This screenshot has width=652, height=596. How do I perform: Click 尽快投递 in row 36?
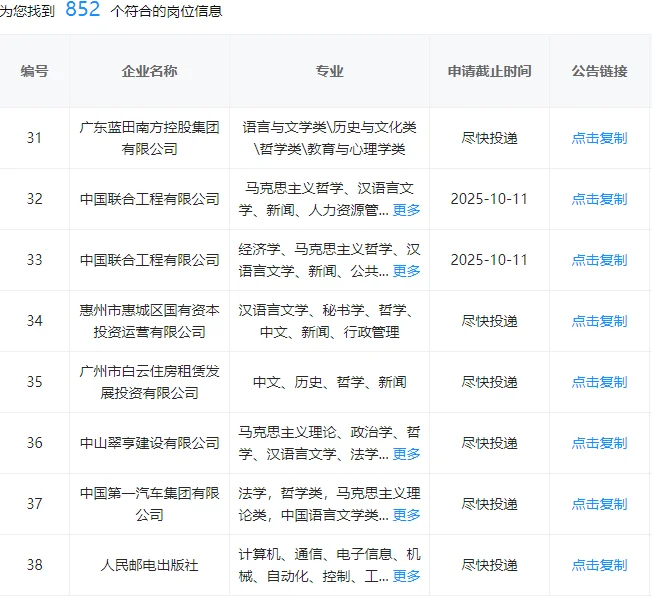click(489, 443)
